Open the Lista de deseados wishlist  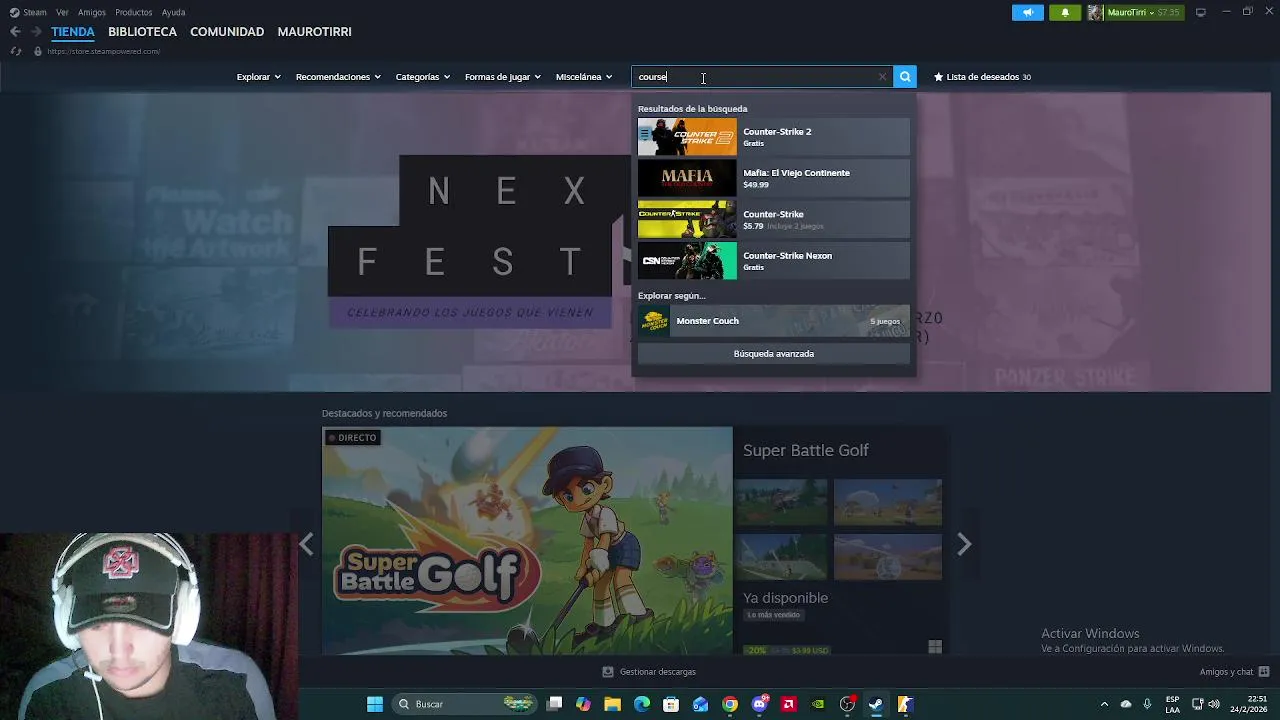982,77
